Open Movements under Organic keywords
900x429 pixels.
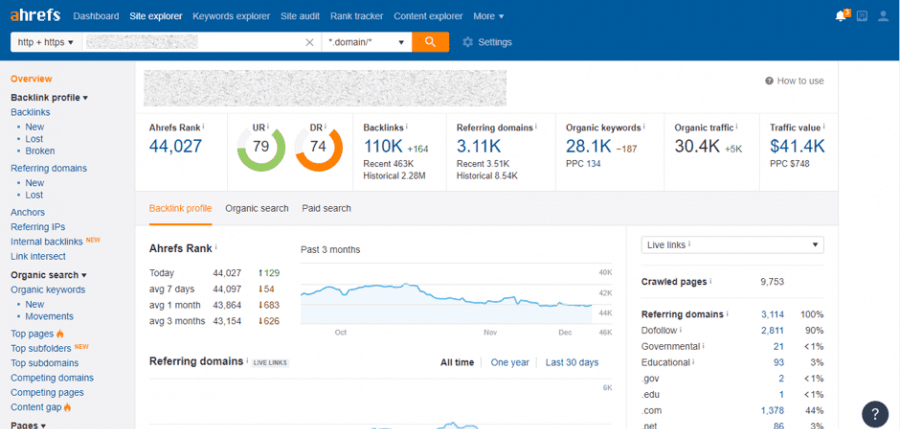tap(49, 316)
